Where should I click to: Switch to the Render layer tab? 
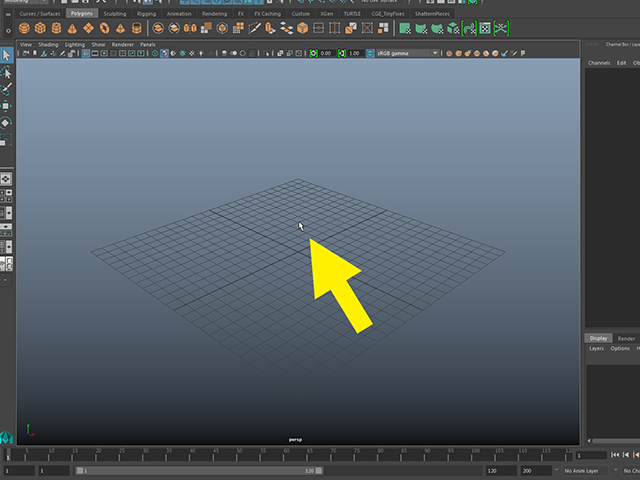[626, 338]
